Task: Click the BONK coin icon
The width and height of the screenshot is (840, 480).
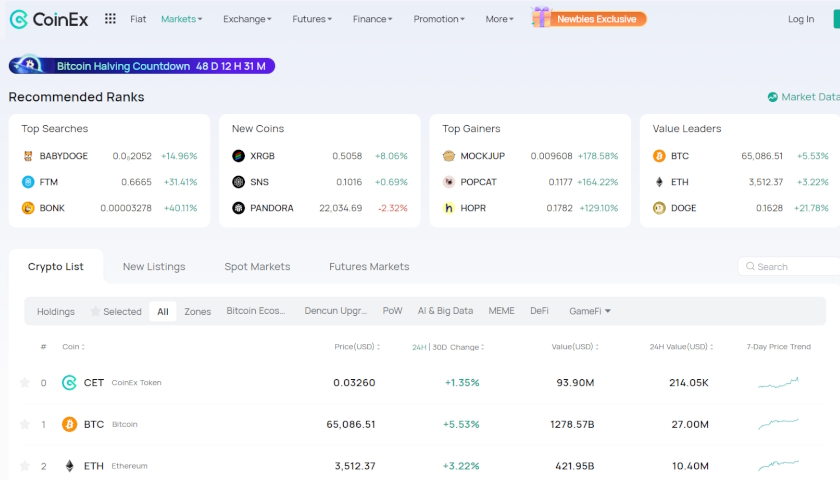Action: (28, 208)
